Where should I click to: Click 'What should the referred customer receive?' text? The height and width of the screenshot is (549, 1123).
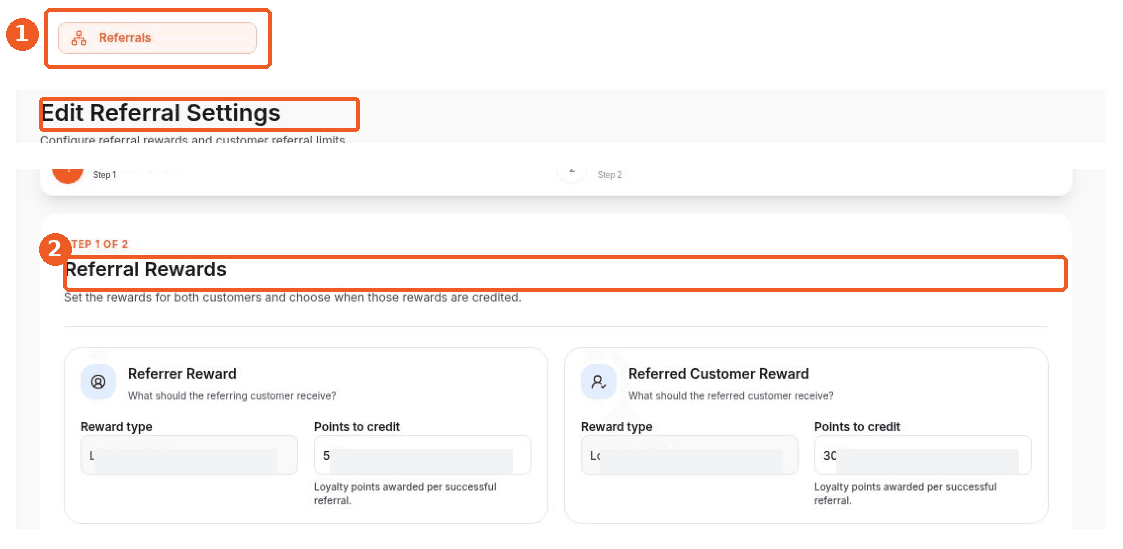point(731,395)
